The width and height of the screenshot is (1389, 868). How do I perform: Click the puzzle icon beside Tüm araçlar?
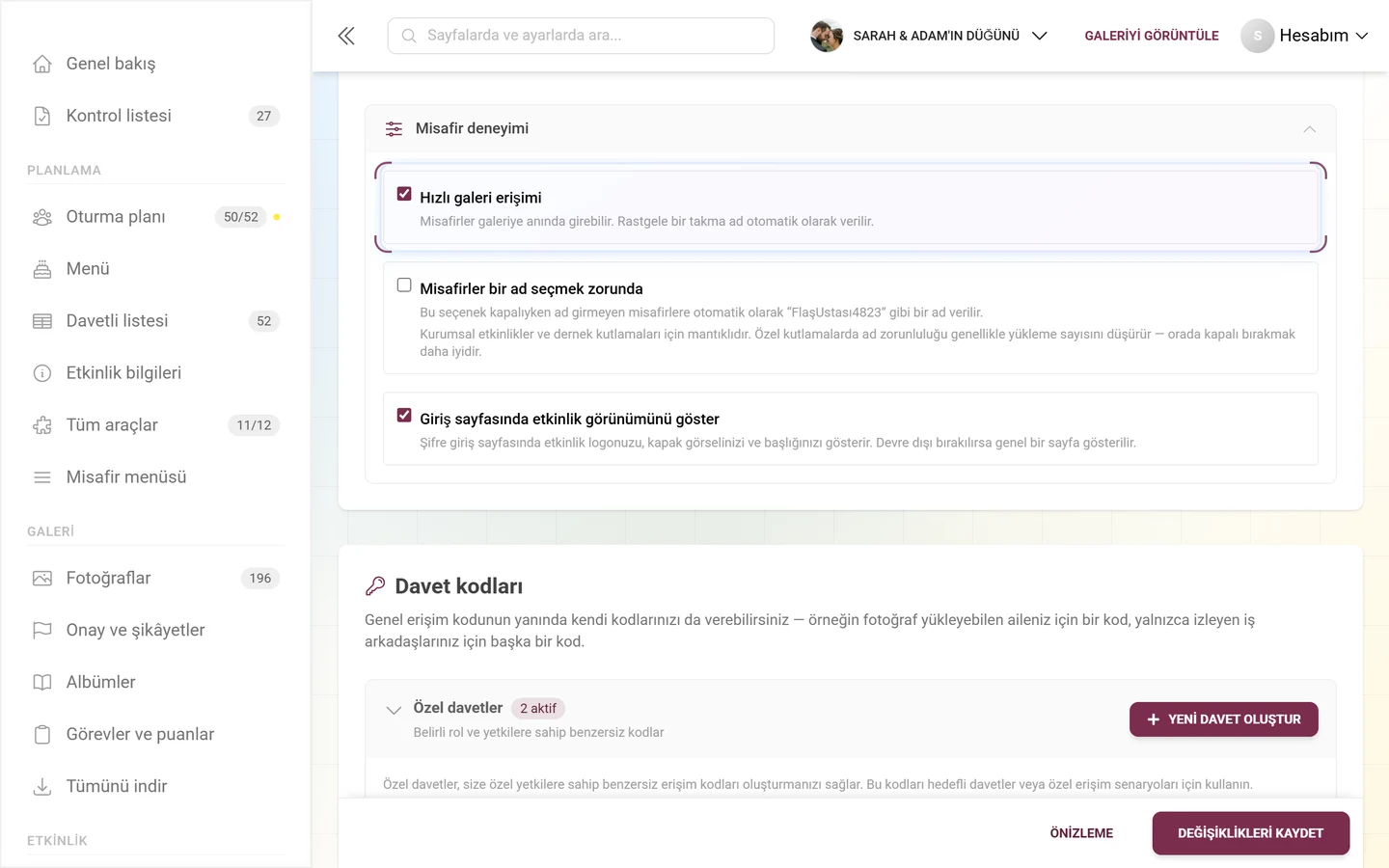pyautogui.click(x=42, y=425)
